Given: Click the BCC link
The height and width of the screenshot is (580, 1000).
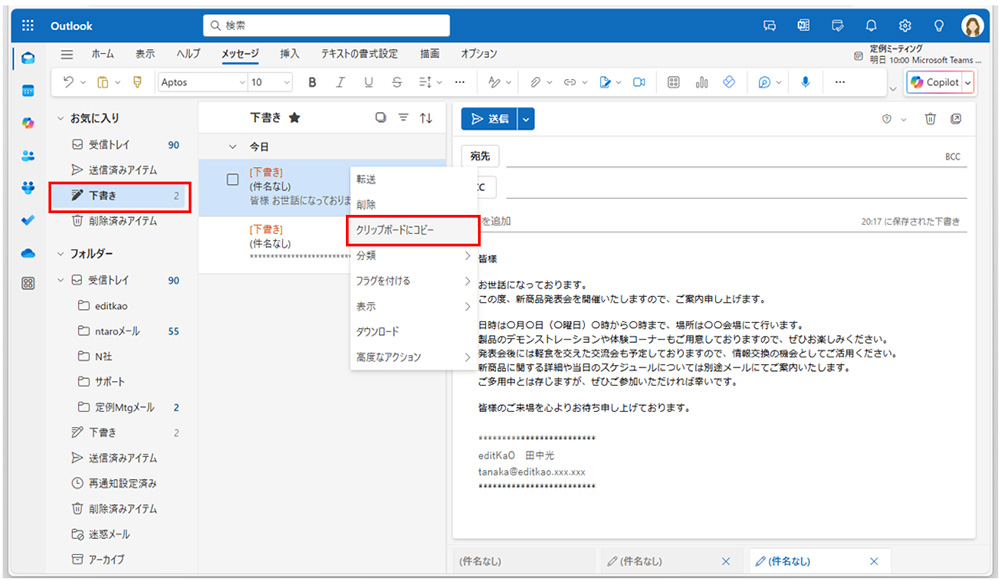Looking at the screenshot, I should 952,156.
